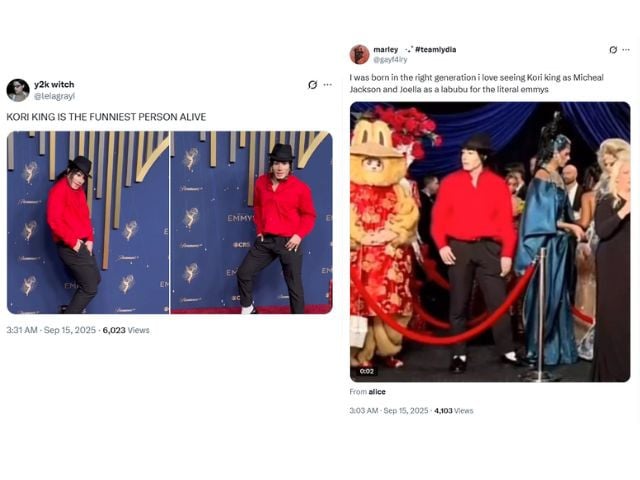This screenshot has width=640, height=480.
Task: Click the 4,103 Views count
Action: [454, 411]
